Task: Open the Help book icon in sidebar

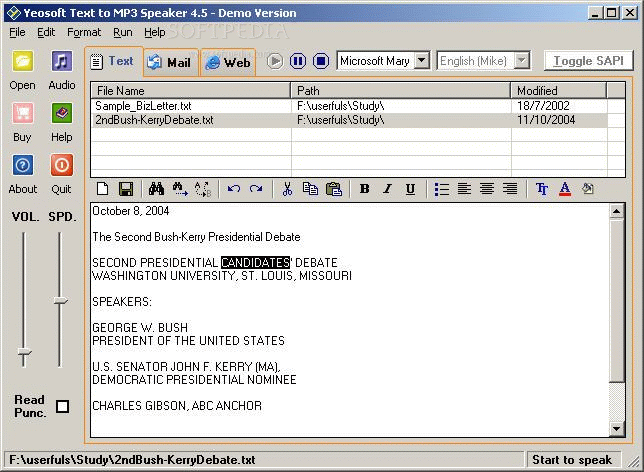Action: (62, 113)
